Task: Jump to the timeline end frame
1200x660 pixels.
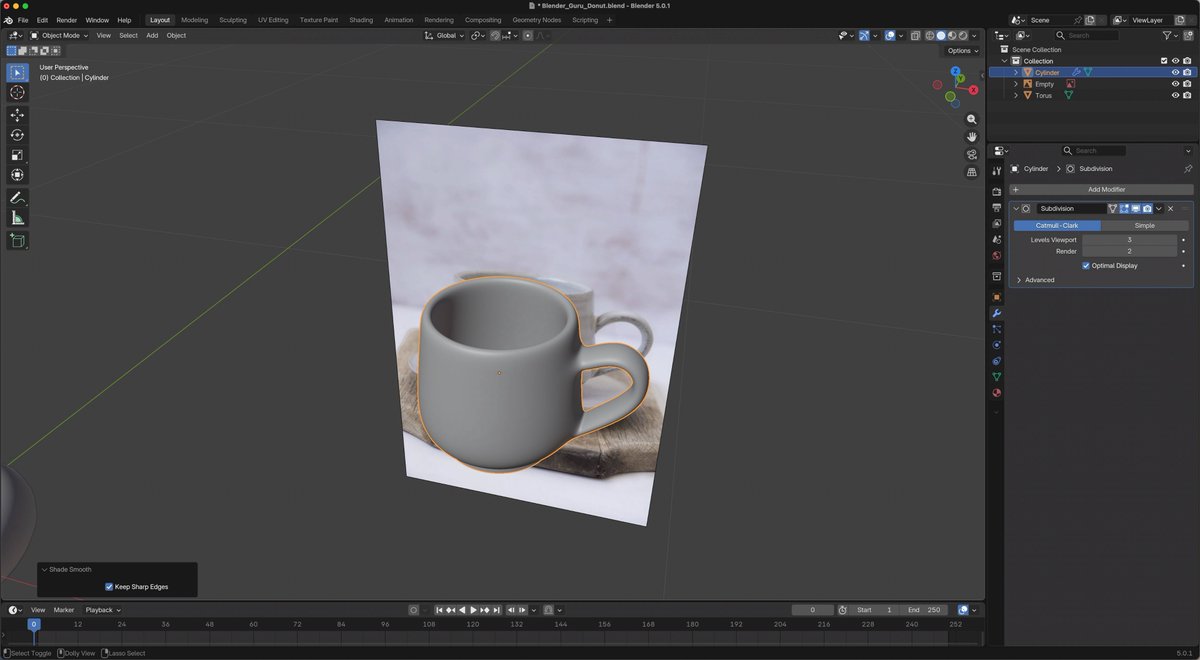Action: tap(497, 610)
